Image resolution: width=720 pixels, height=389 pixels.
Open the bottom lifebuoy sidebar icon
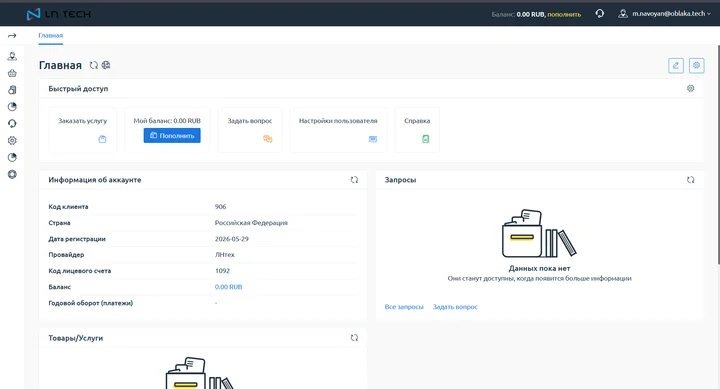point(12,174)
